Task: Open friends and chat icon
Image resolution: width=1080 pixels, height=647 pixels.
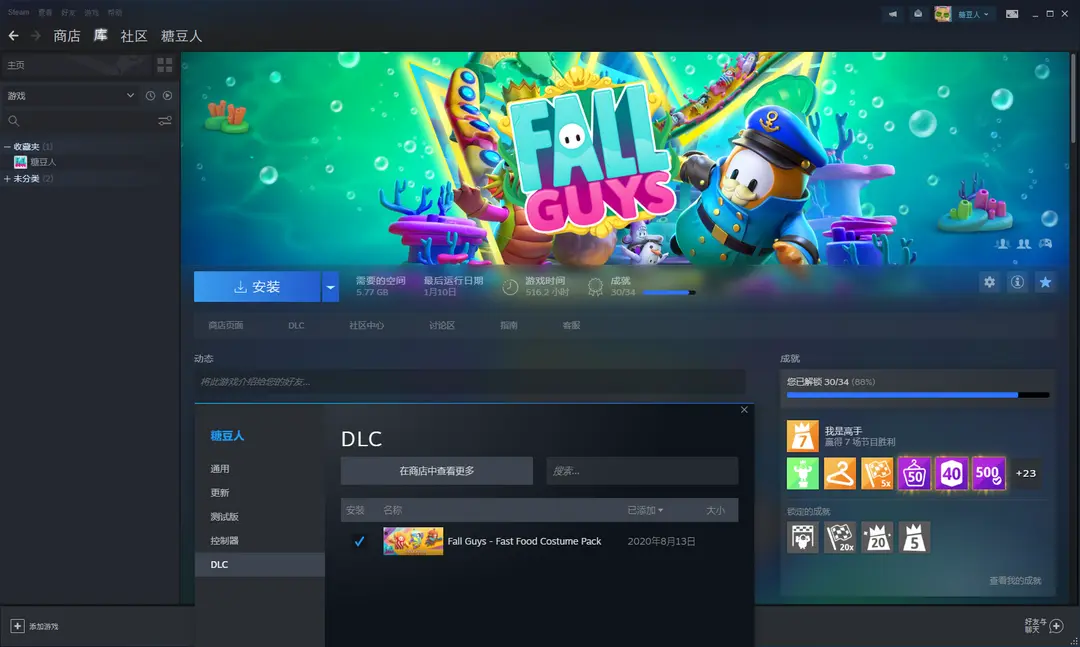Action: coord(1056,626)
